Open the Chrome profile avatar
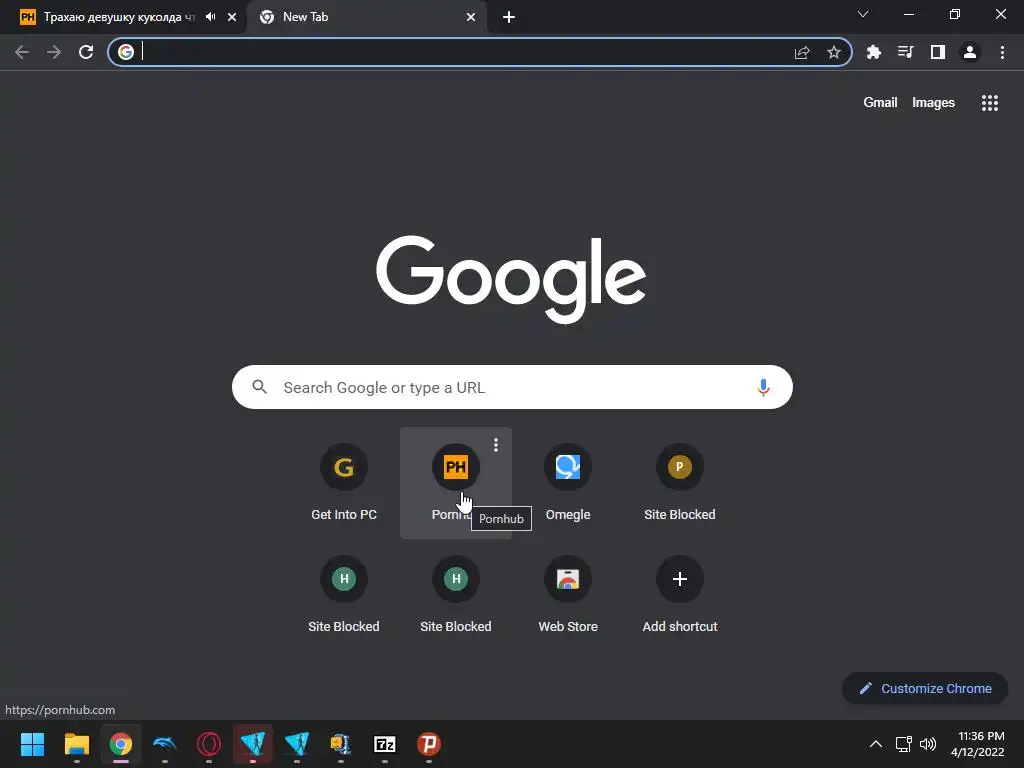The width and height of the screenshot is (1024, 768). pos(970,52)
